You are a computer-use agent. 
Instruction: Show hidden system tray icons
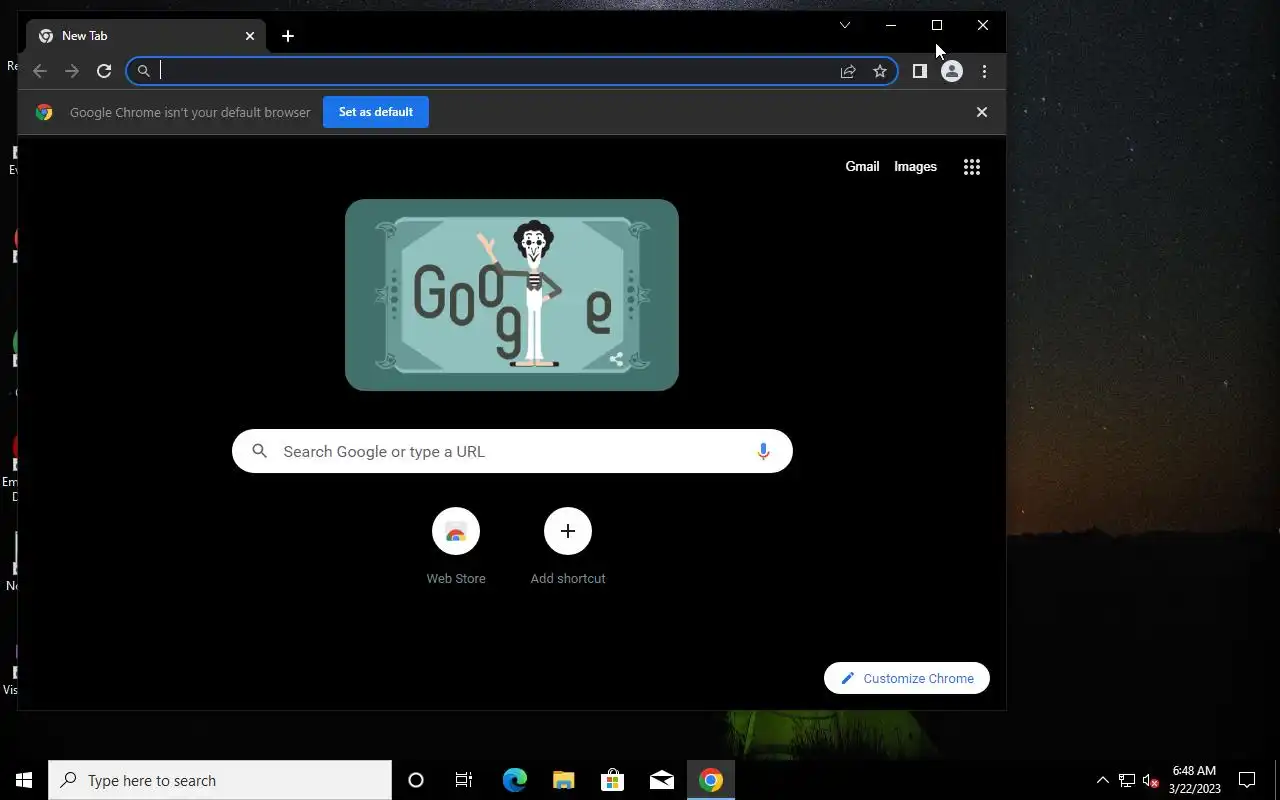point(1102,780)
